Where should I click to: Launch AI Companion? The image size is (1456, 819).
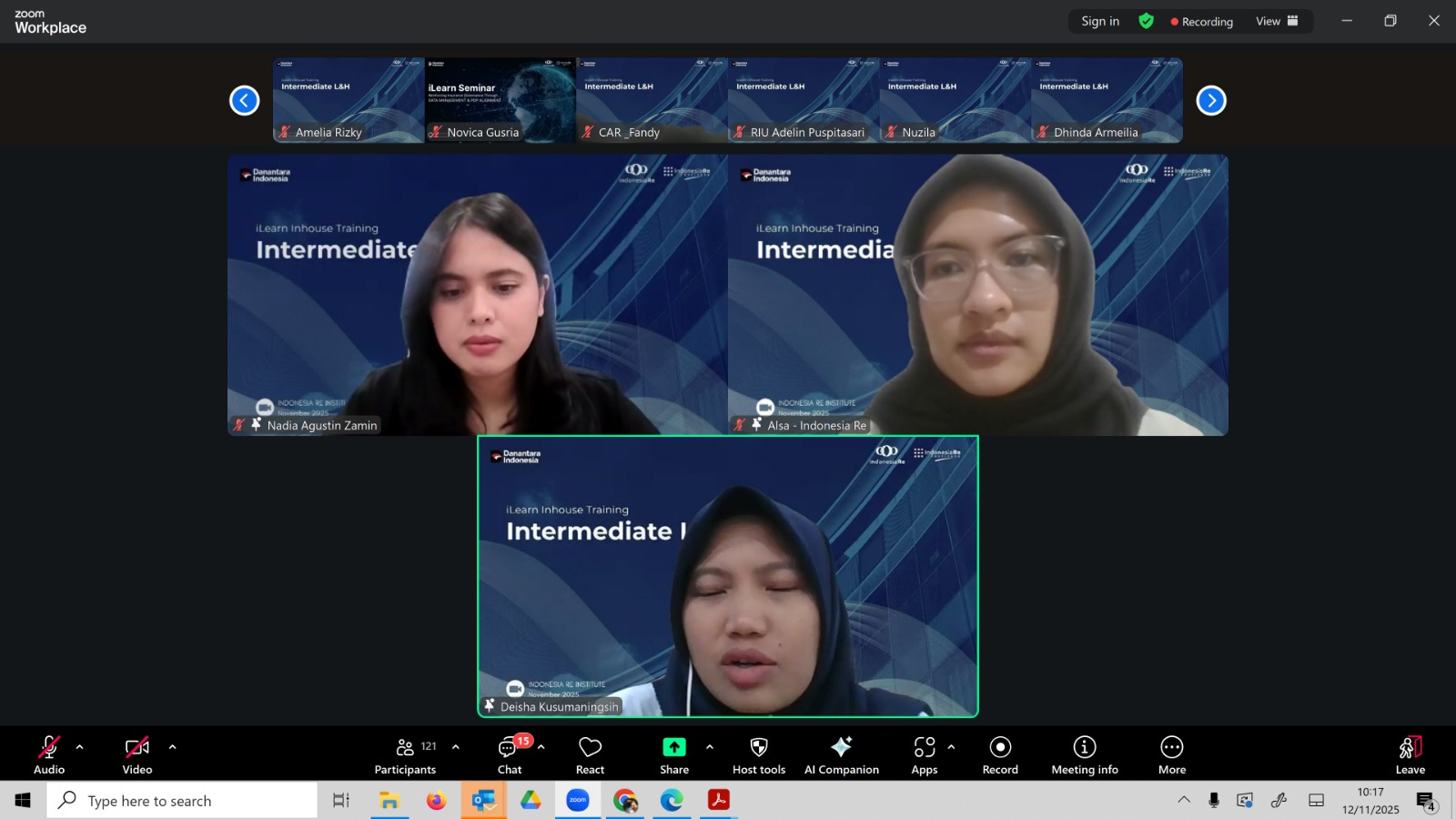(x=841, y=755)
